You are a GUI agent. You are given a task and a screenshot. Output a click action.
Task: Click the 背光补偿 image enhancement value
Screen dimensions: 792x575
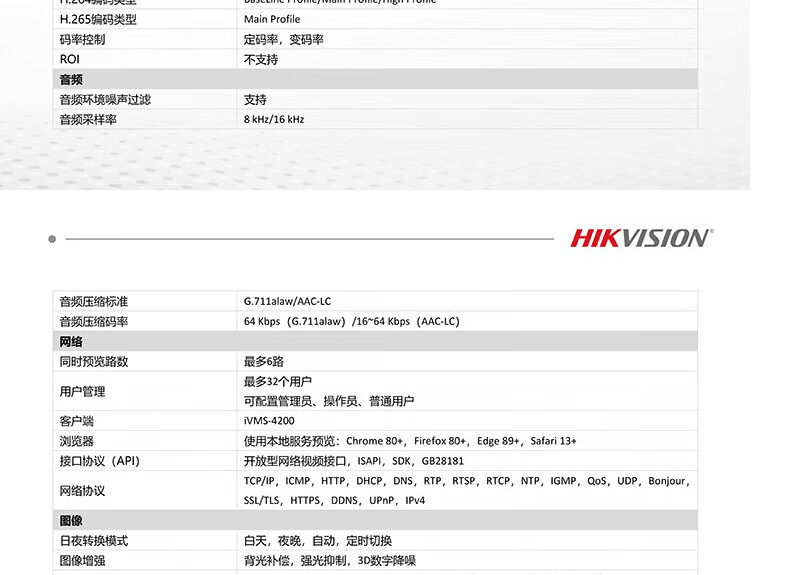tap(330, 560)
